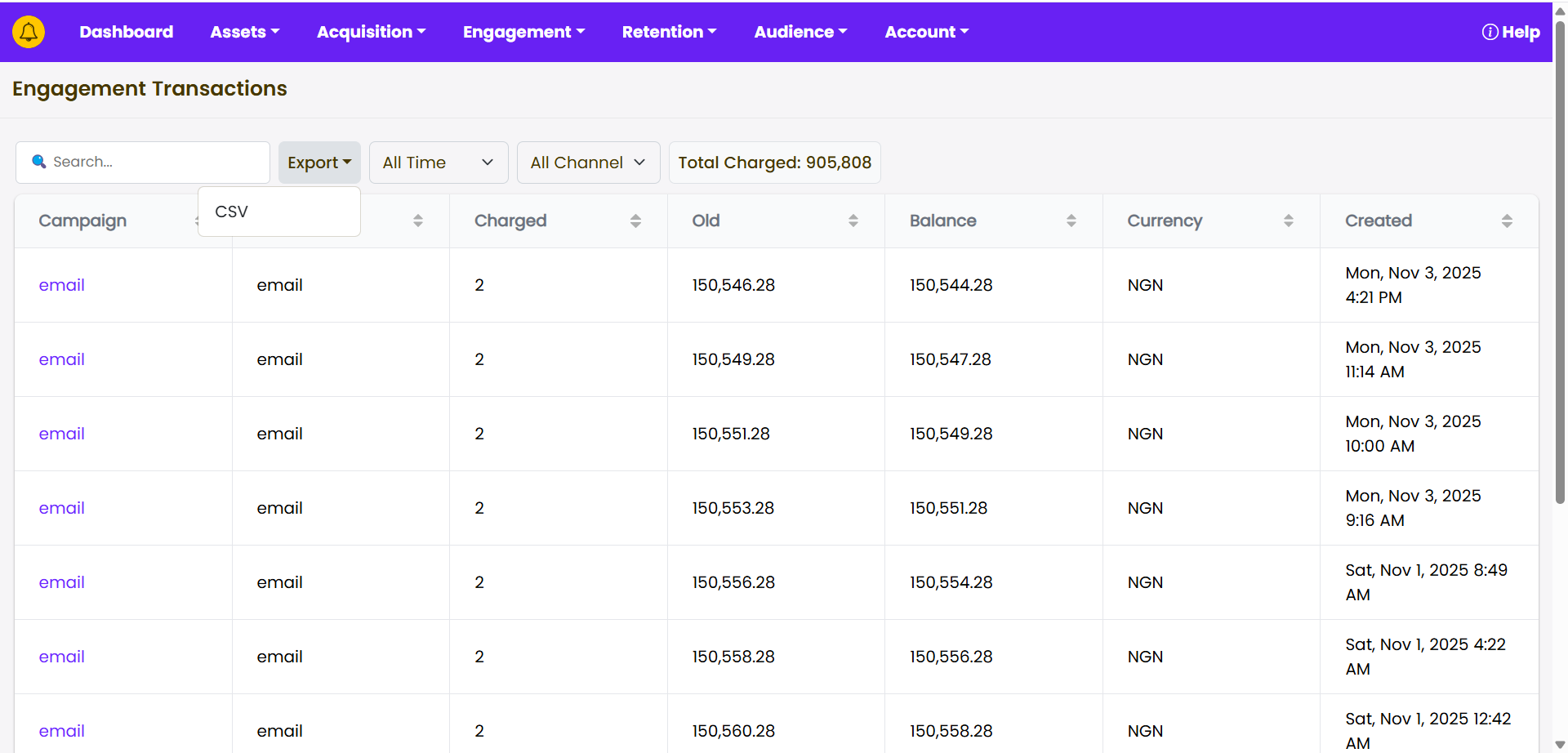Image resolution: width=1568 pixels, height=753 pixels.
Task: Toggle the Export dropdown button
Action: point(319,163)
